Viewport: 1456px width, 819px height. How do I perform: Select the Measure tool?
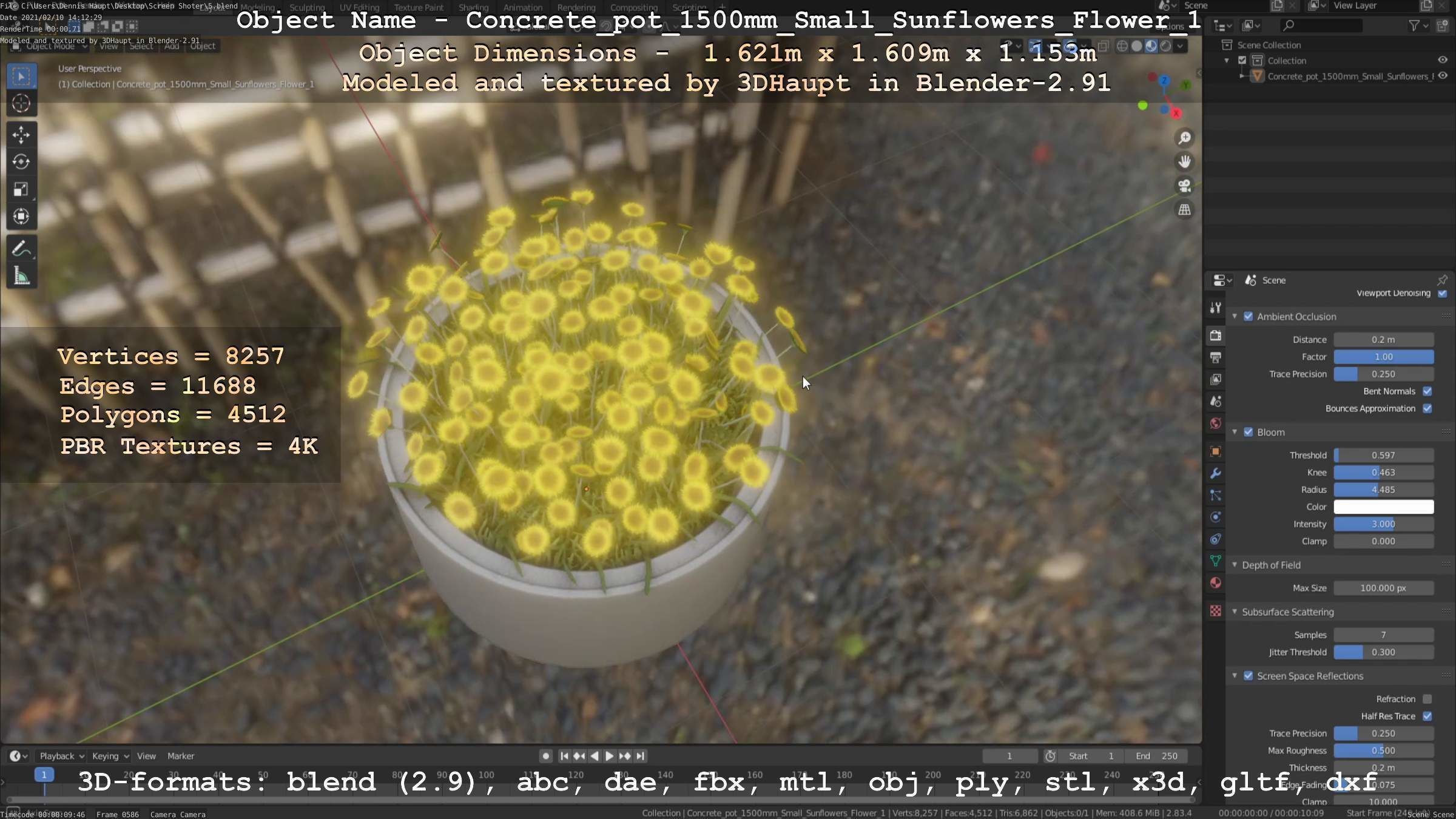(x=21, y=276)
